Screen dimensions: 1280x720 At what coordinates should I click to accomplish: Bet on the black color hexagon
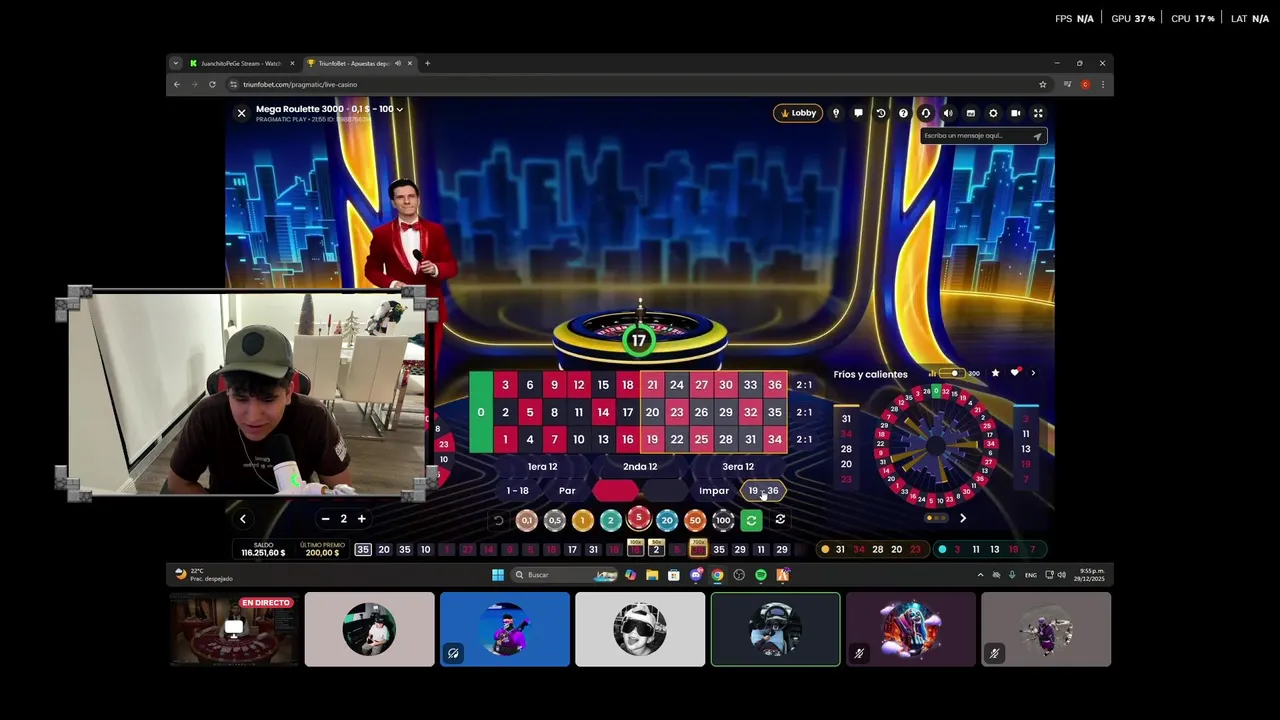[x=663, y=491]
